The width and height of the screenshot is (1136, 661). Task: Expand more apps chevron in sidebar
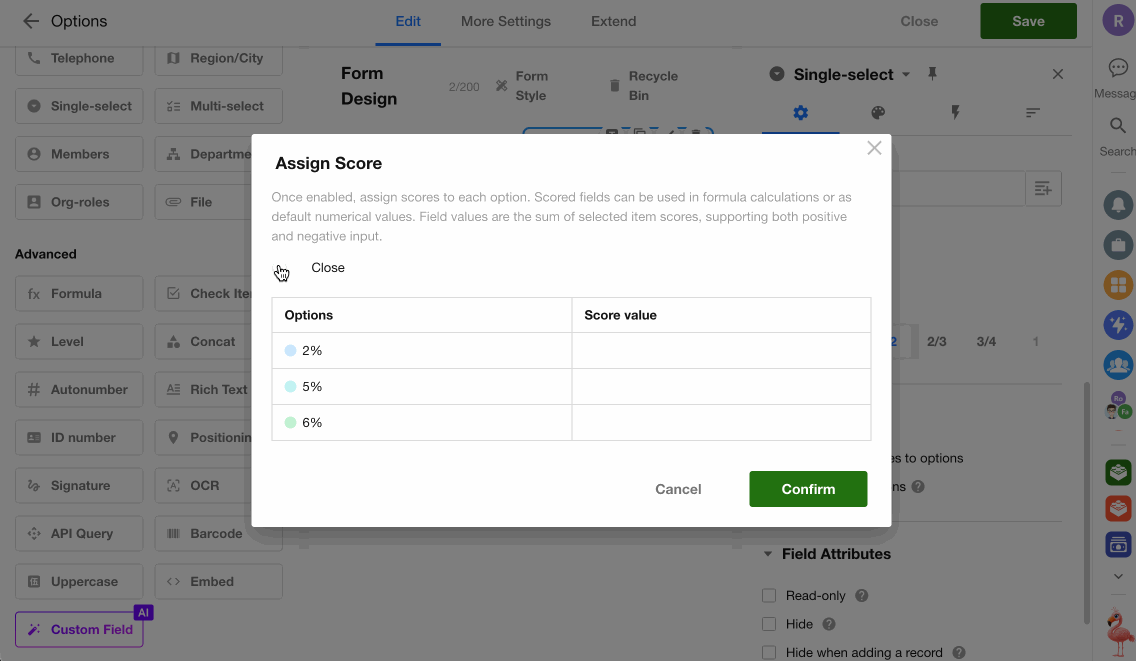1118,577
